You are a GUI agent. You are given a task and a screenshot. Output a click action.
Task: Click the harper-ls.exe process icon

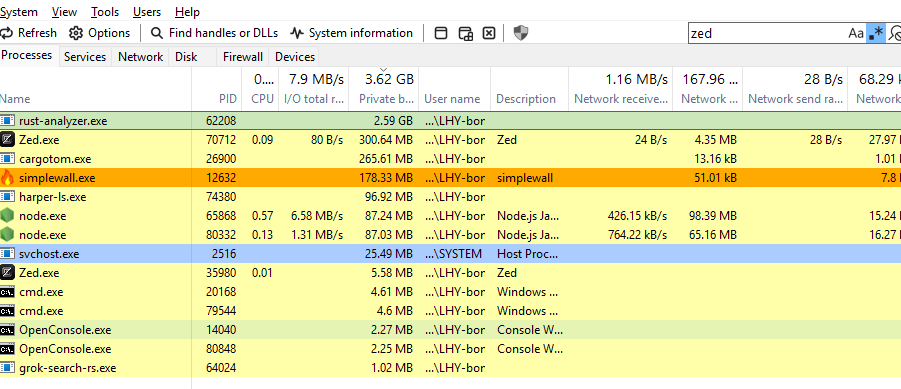click(x=7, y=197)
